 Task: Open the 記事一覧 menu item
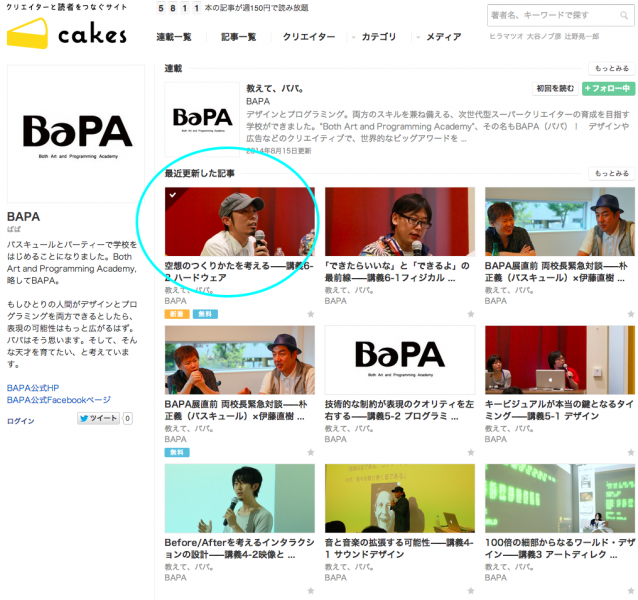click(238, 37)
